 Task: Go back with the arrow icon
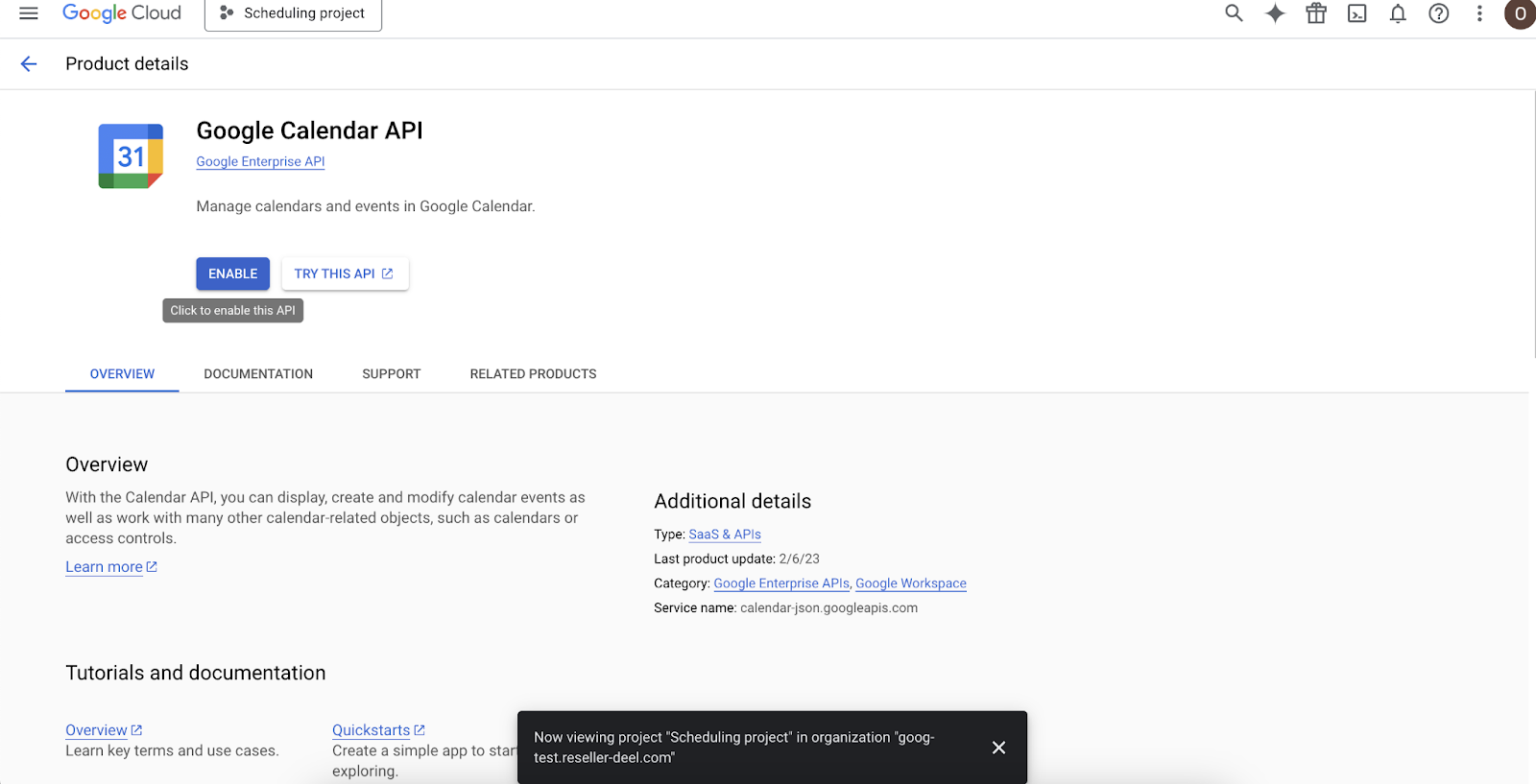(x=29, y=64)
